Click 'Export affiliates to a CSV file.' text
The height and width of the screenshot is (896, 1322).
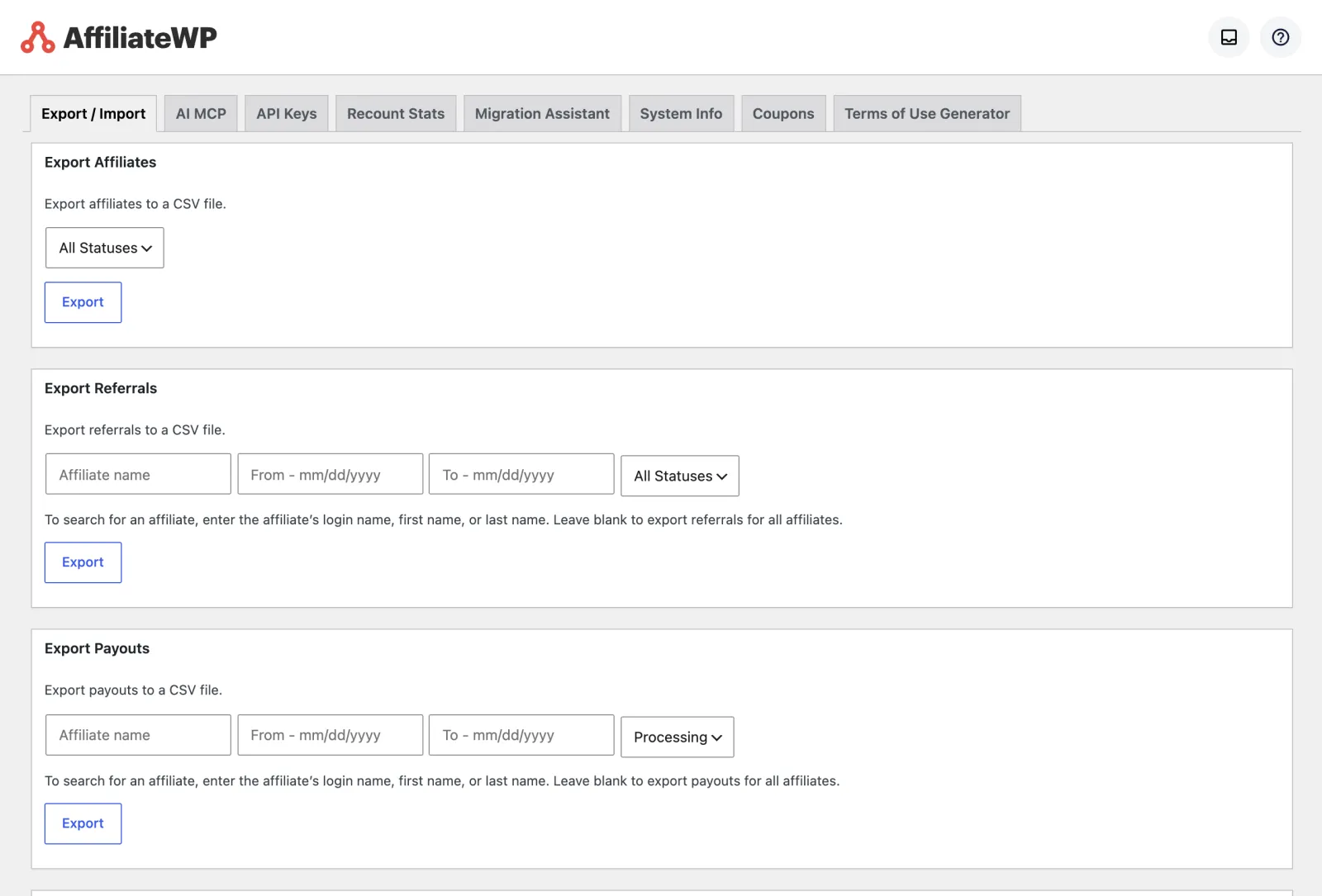coord(136,204)
